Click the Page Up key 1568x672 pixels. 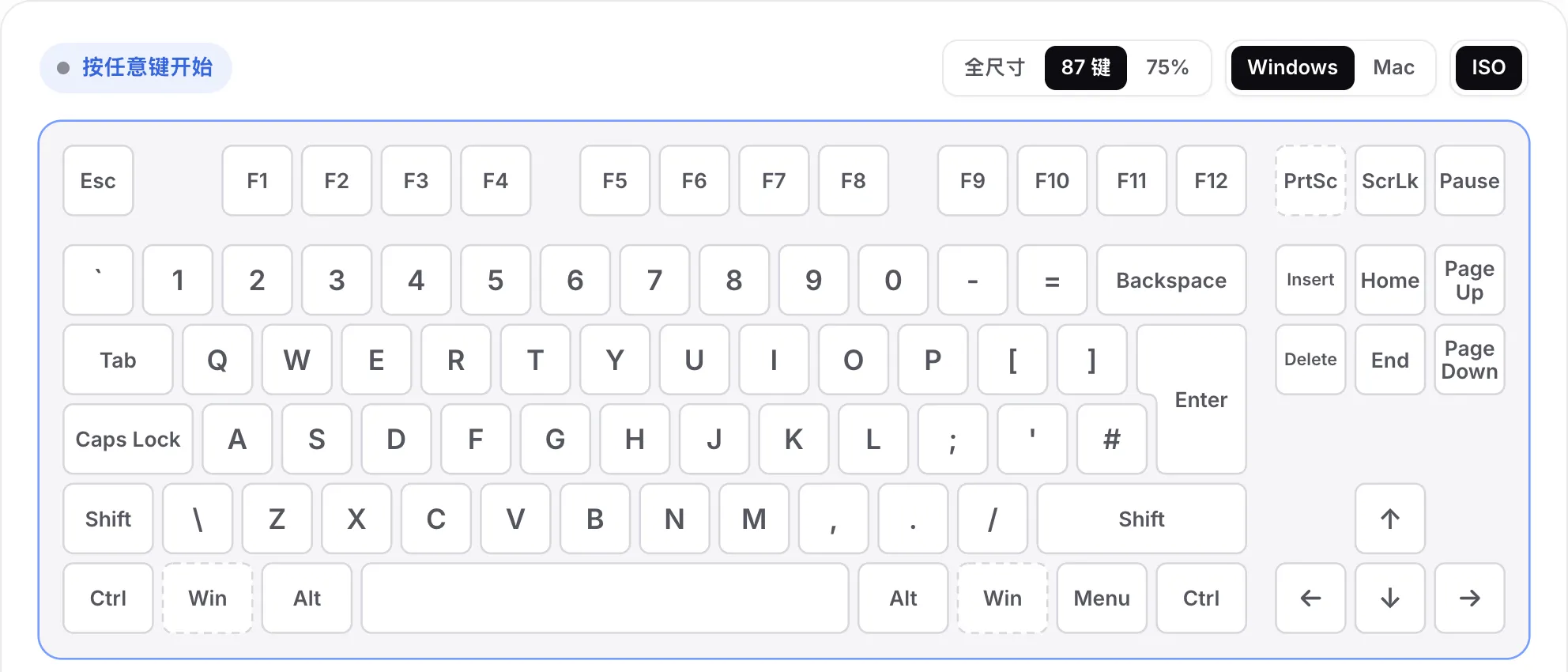(1469, 280)
